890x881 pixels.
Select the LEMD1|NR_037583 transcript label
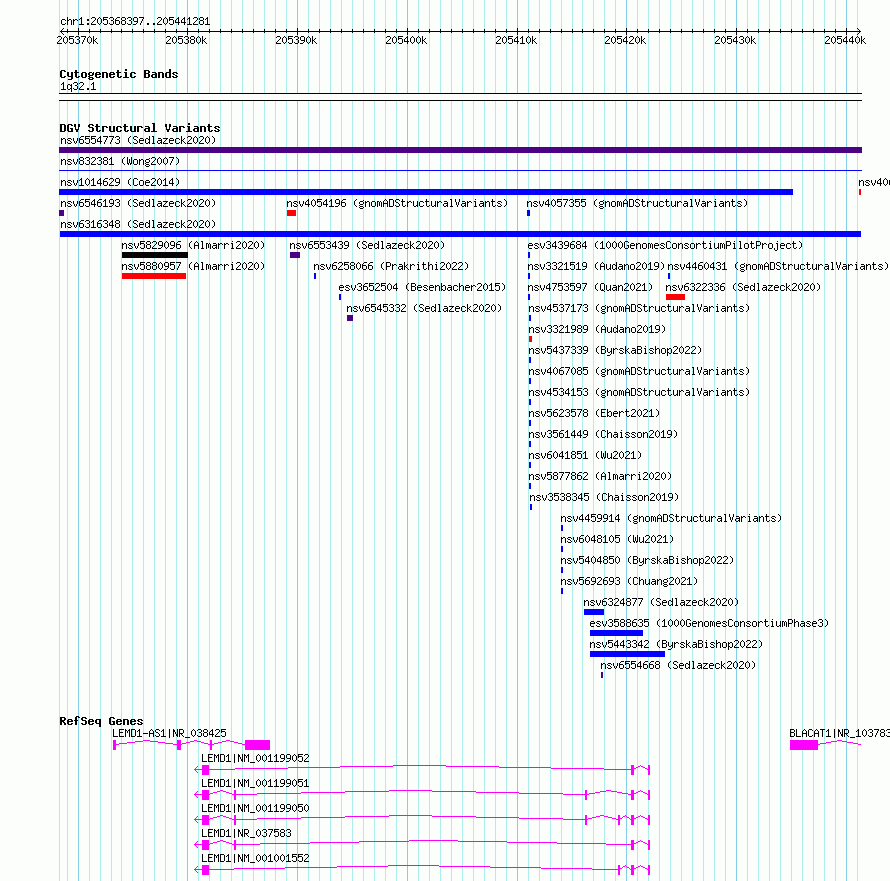246,833
